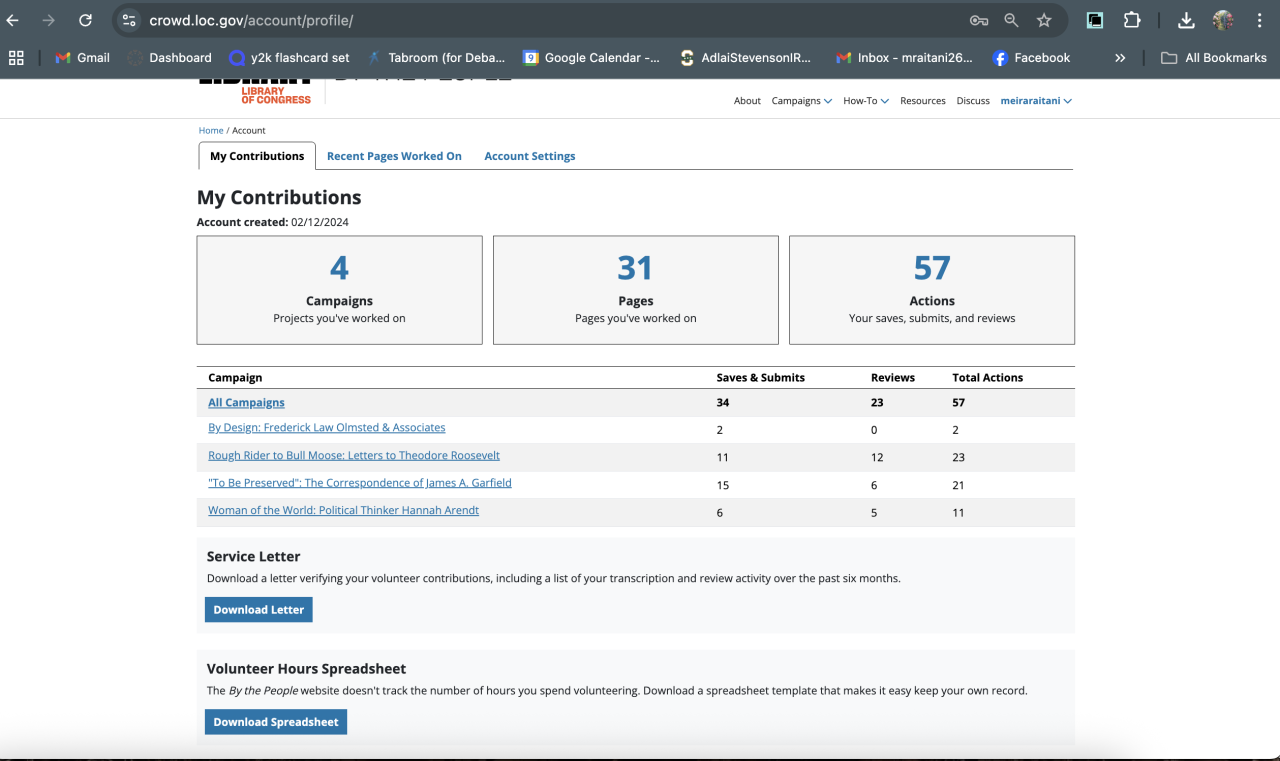Click the zoom magnifier icon in address bar
The width and height of the screenshot is (1280, 761).
tap(1011, 20)
